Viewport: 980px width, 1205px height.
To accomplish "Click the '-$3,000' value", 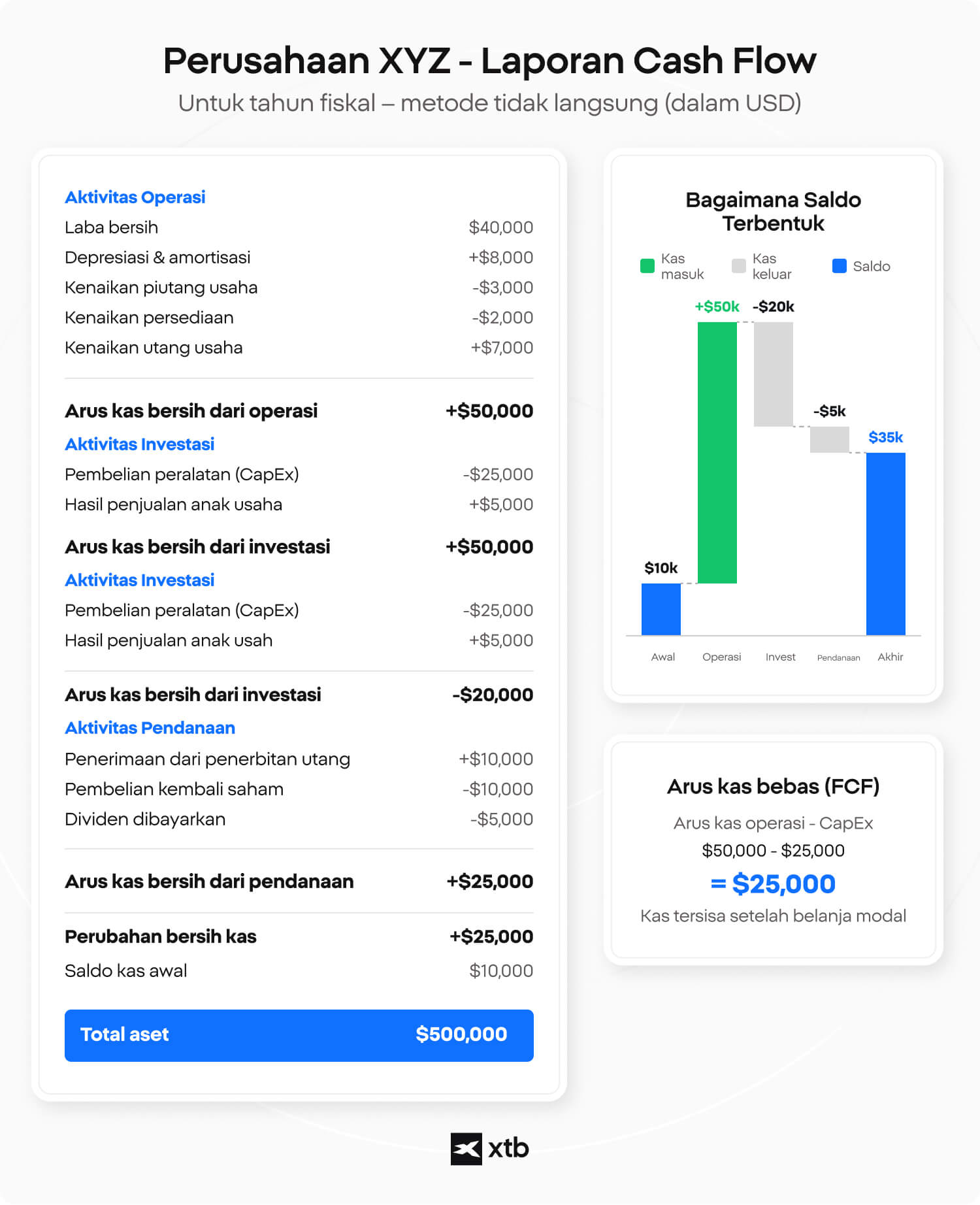I will click(x=502, y=288).
